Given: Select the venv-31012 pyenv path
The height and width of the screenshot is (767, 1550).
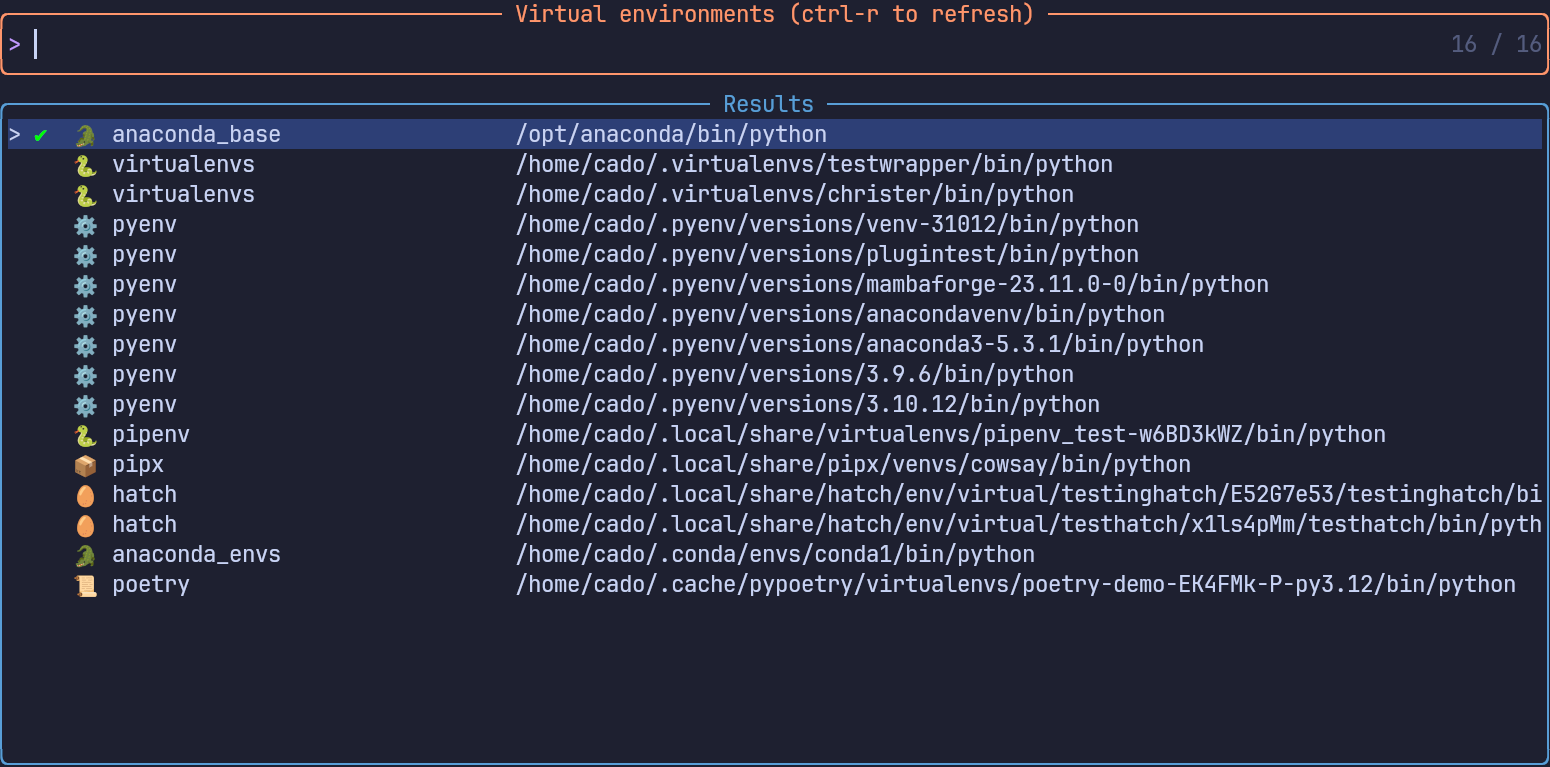Looking at the screenshot, I should 827,225.
